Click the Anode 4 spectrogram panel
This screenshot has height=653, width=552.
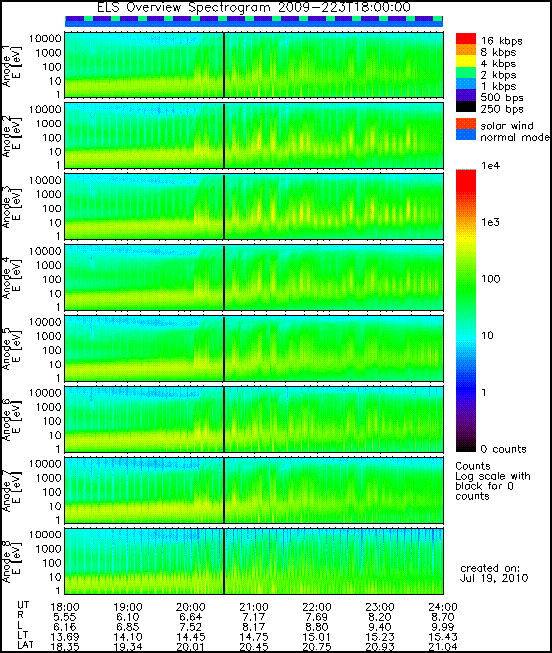pyautogui.click(x=254, y=277)
